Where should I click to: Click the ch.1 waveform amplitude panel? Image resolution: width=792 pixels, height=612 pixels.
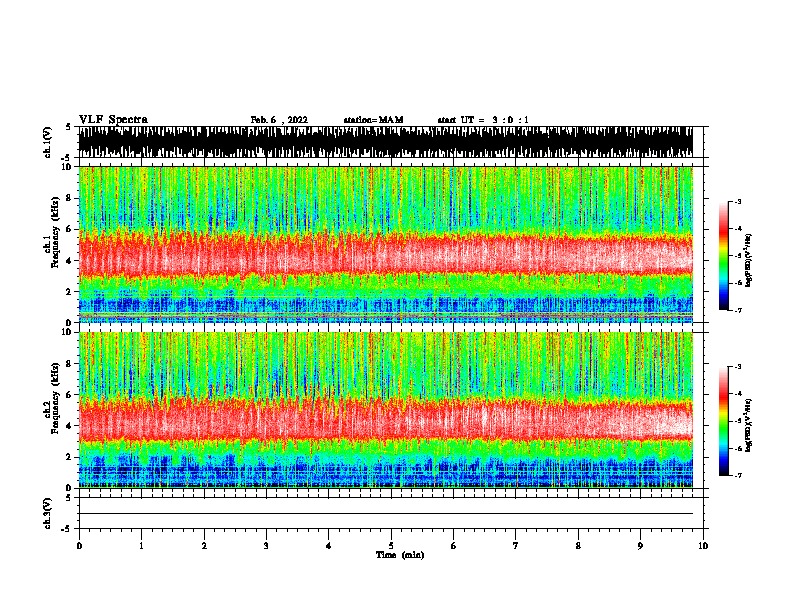385,142
